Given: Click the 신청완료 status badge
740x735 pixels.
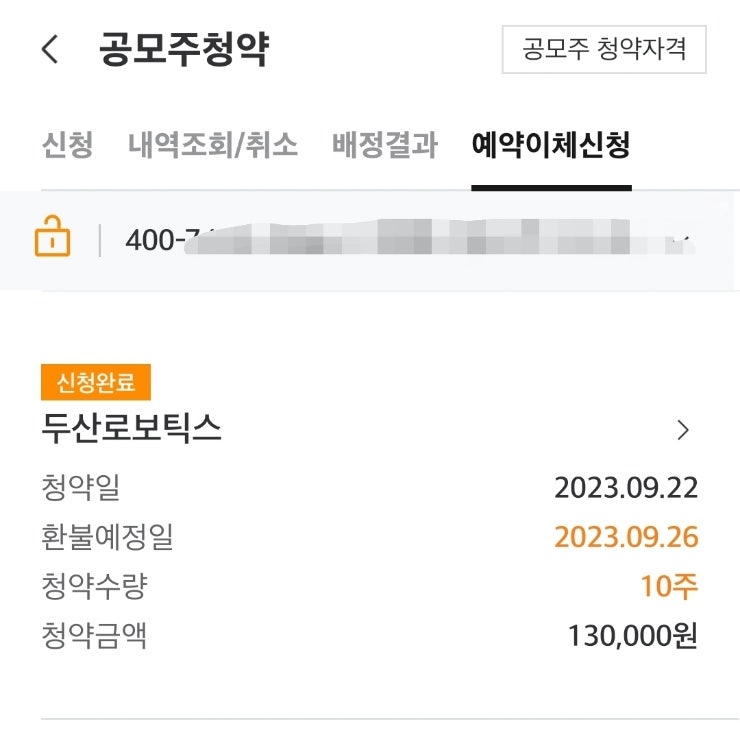Looking at the screenshot, I should click(x=96, y=381).
